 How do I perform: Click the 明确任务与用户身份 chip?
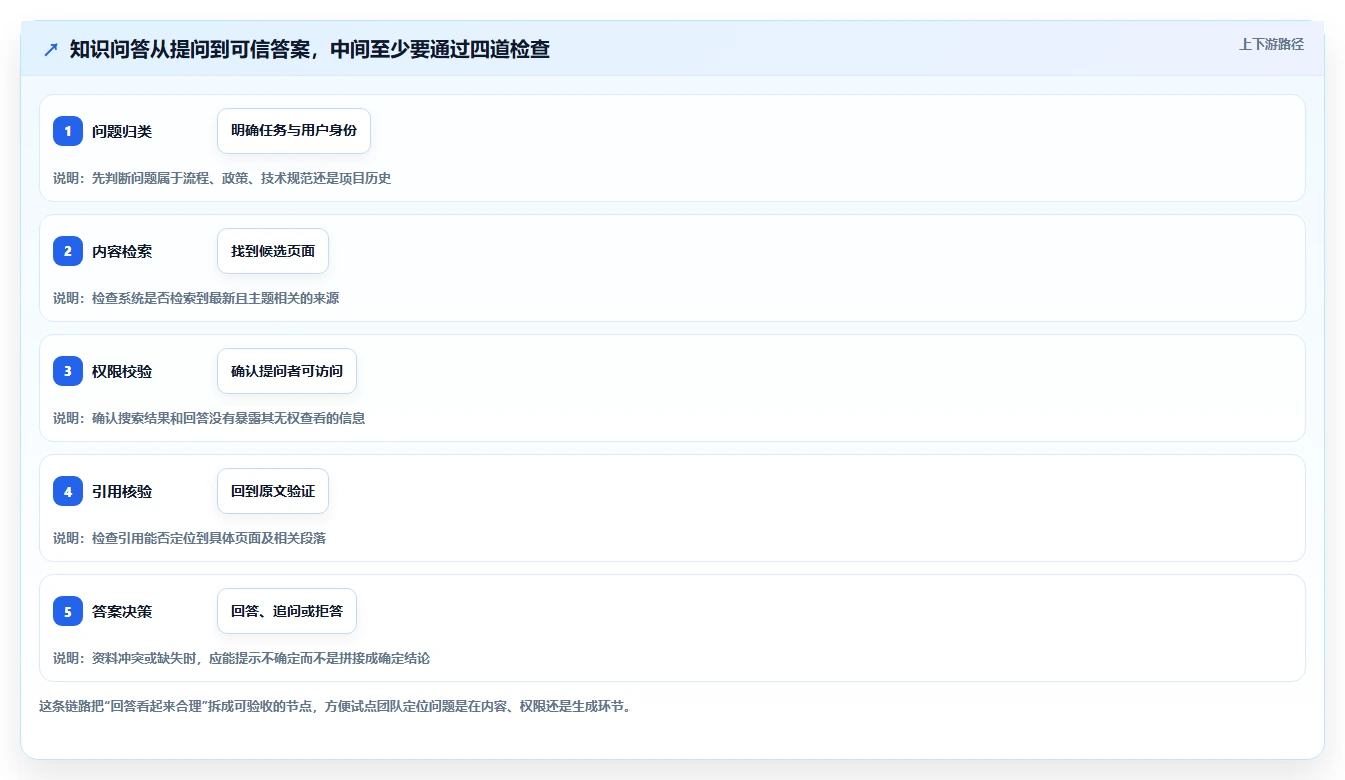pos(294,131)
